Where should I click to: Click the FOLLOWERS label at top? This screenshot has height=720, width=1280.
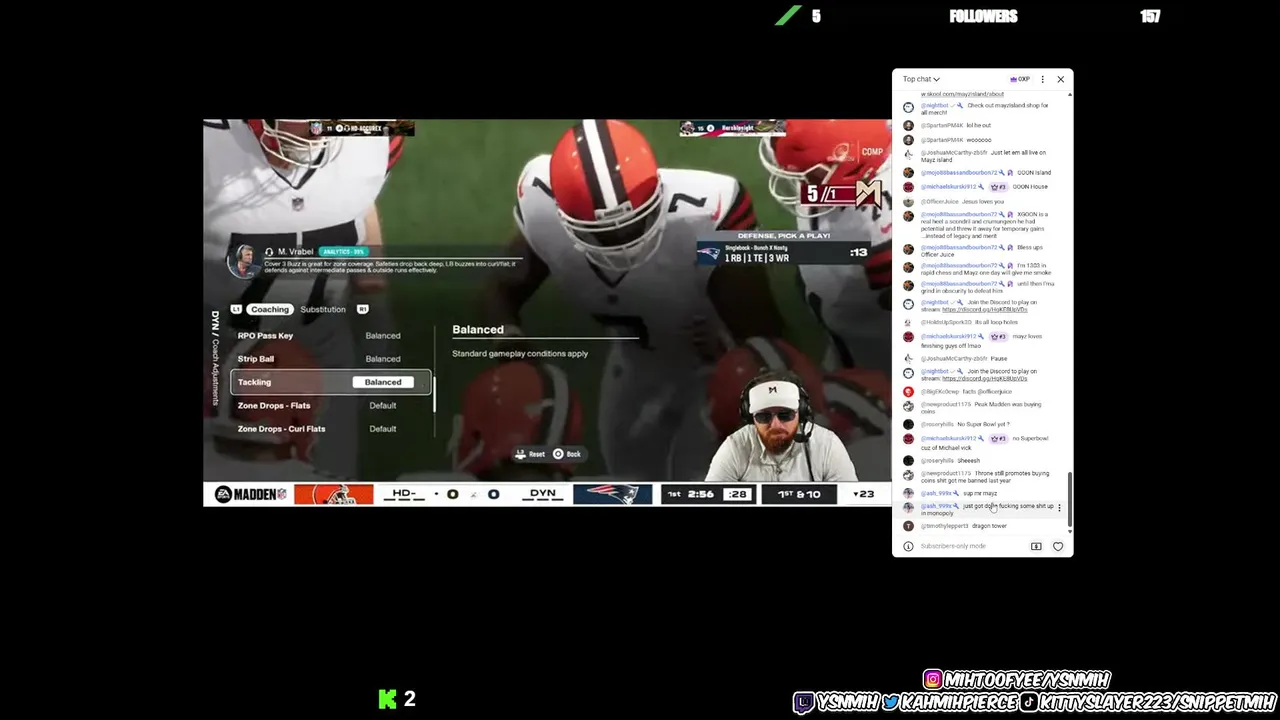pos(983,16)
